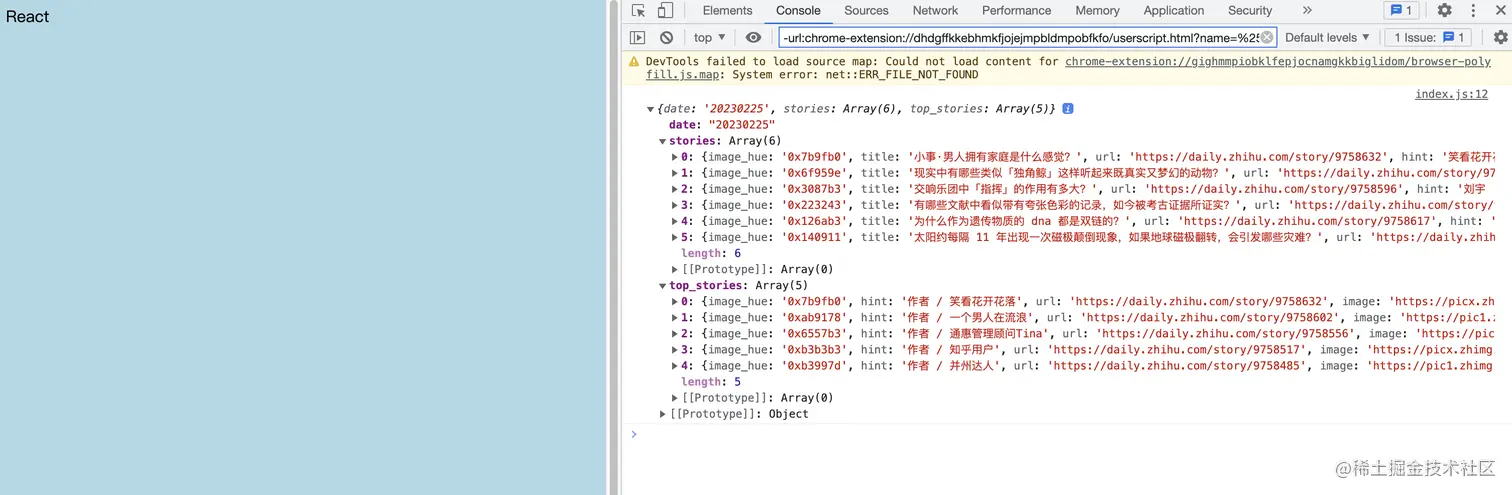Click the date "20230225" property value
1512x495 pixels.
[x=742, y=125]
